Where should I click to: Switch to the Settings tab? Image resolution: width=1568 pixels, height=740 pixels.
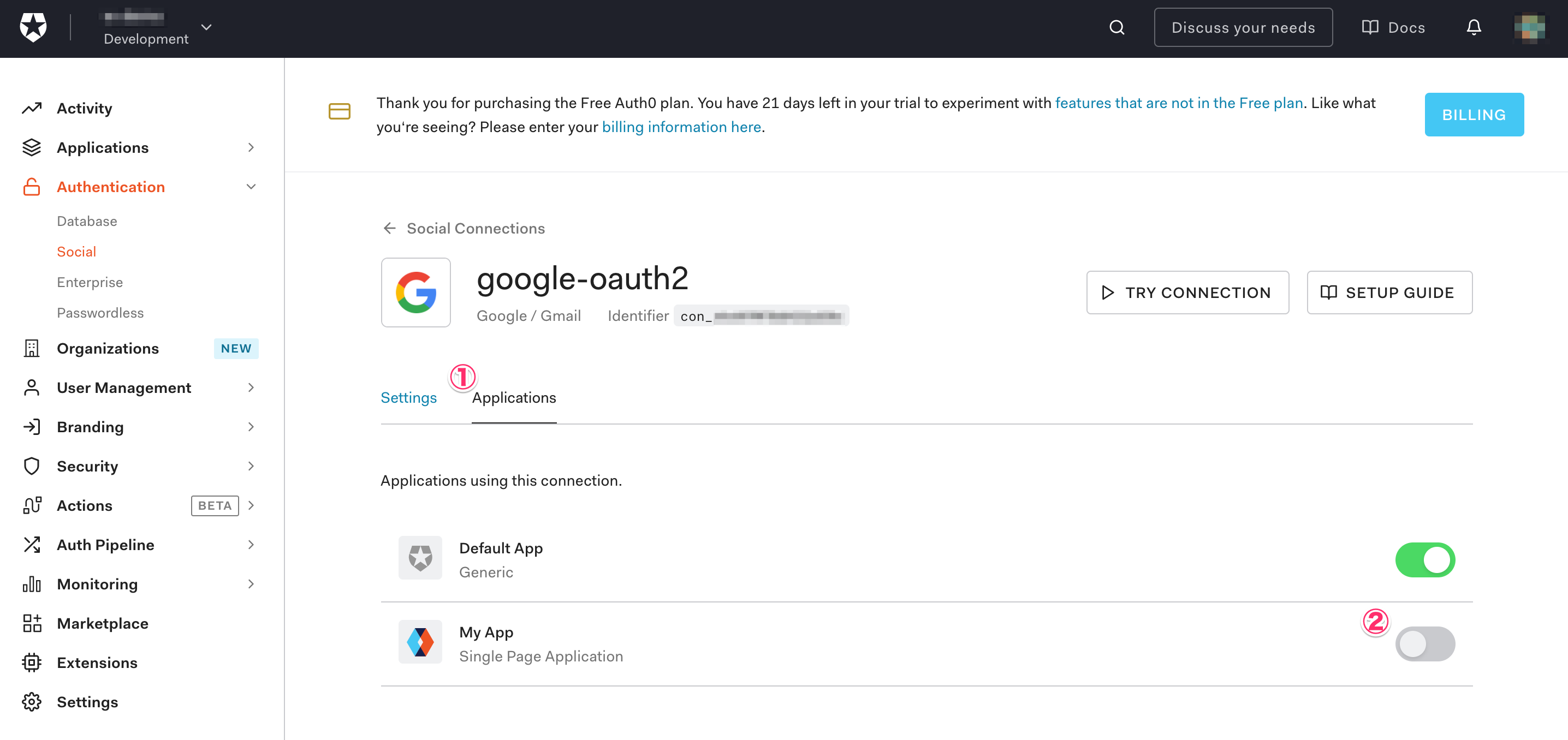408,398
